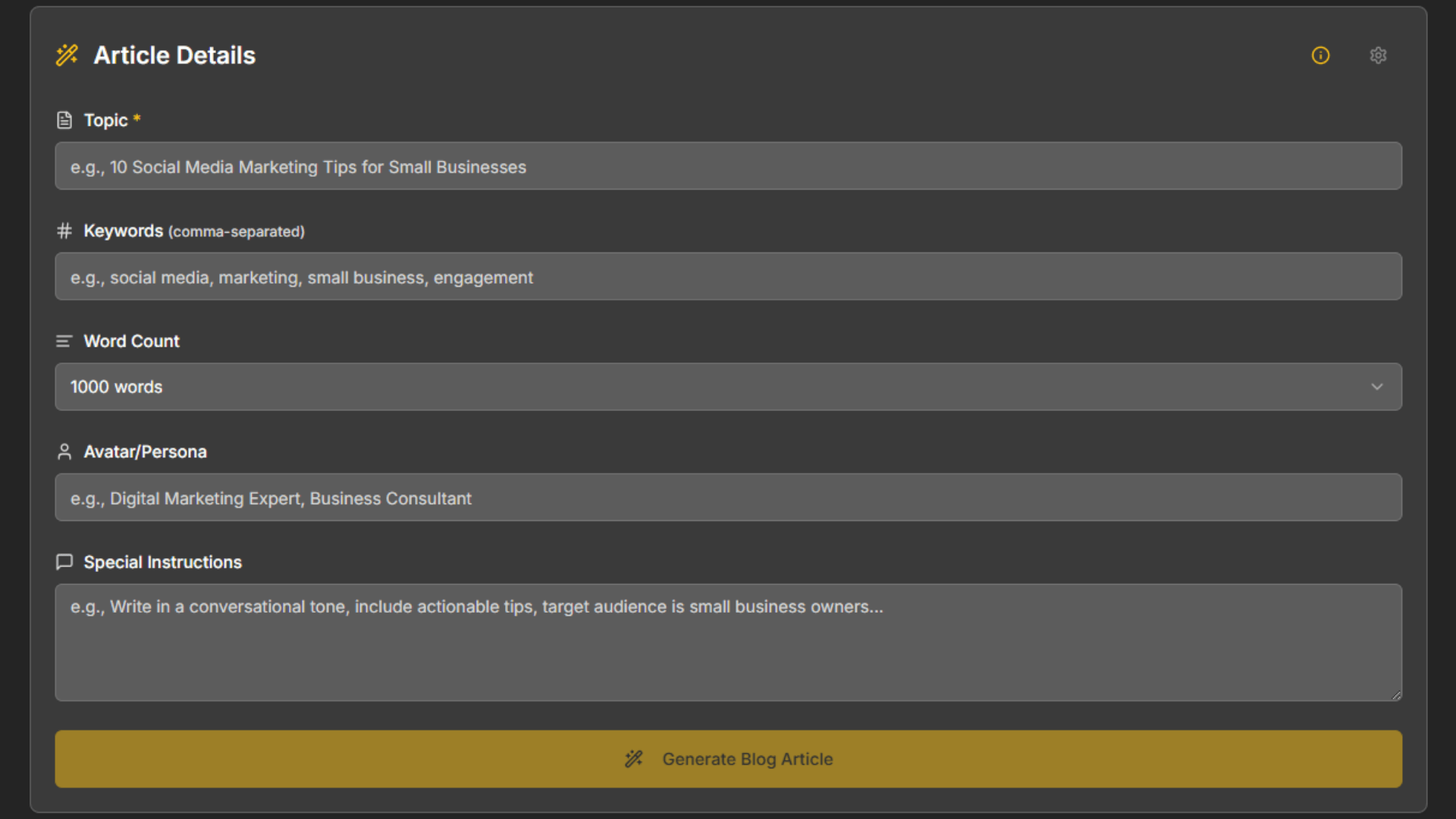
Task: Click the Article Details heading text
Action: [174, 55]
